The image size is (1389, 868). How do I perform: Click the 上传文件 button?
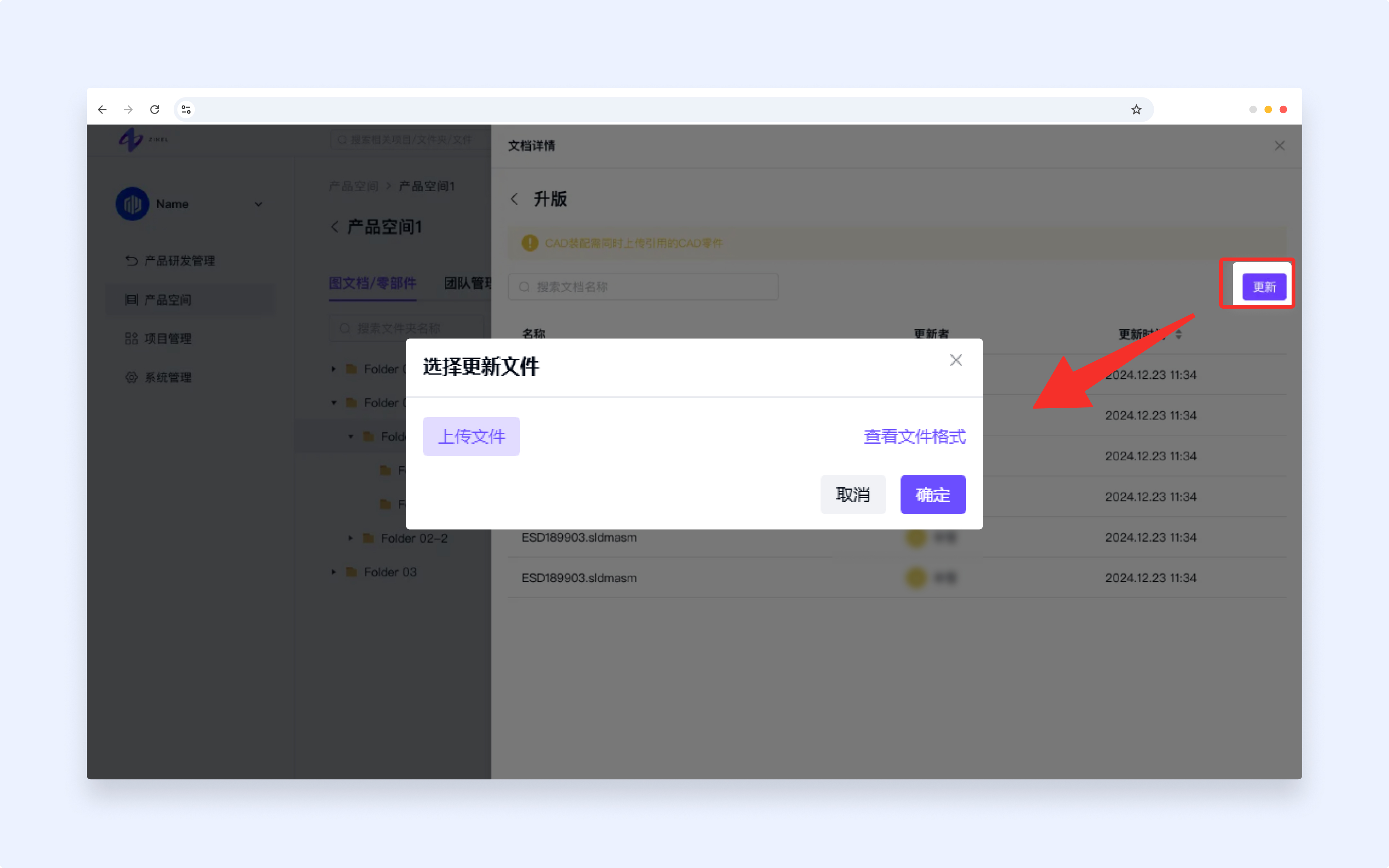471,436
